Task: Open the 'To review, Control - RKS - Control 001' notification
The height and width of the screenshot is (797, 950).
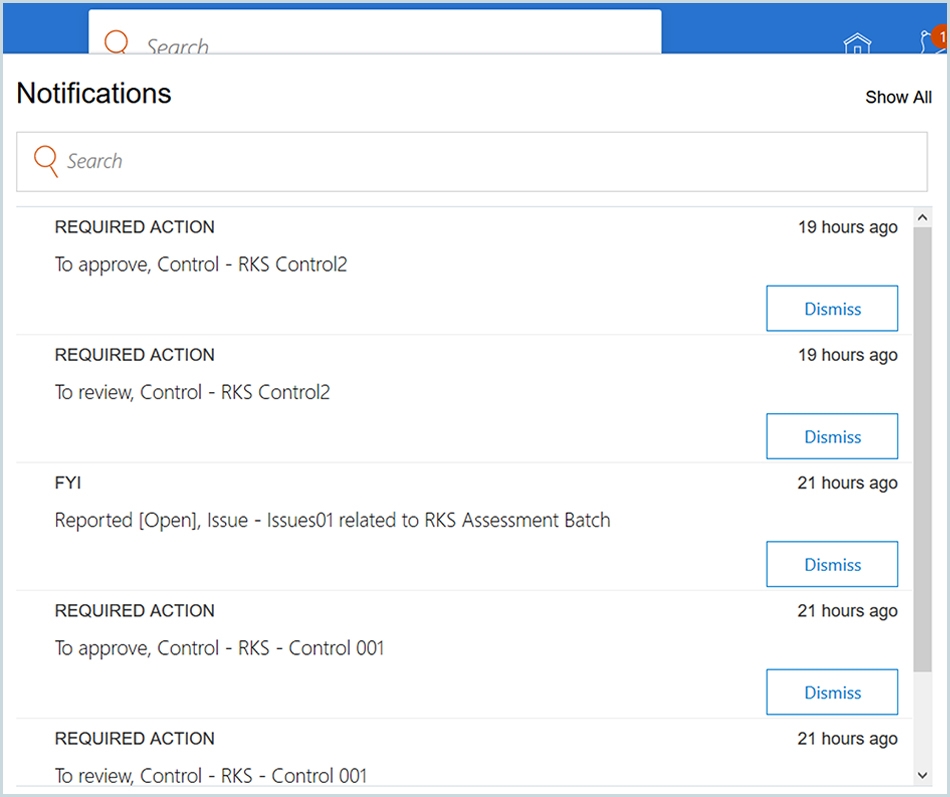Action: [210, 775]
